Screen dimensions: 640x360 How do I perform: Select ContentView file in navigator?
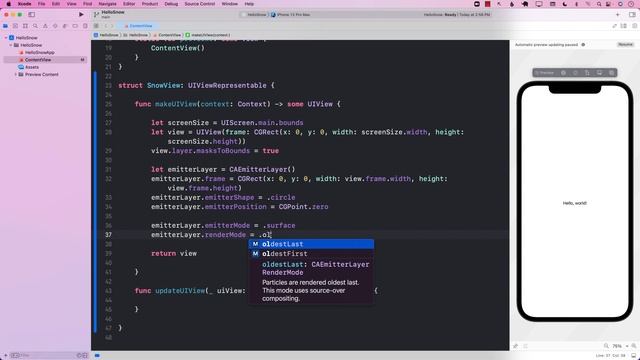coord(45,60)
